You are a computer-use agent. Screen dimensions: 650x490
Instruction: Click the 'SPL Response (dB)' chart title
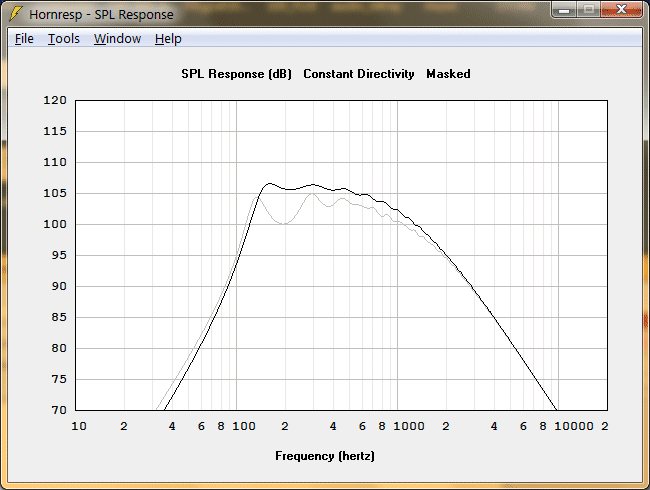pos(236,74)
